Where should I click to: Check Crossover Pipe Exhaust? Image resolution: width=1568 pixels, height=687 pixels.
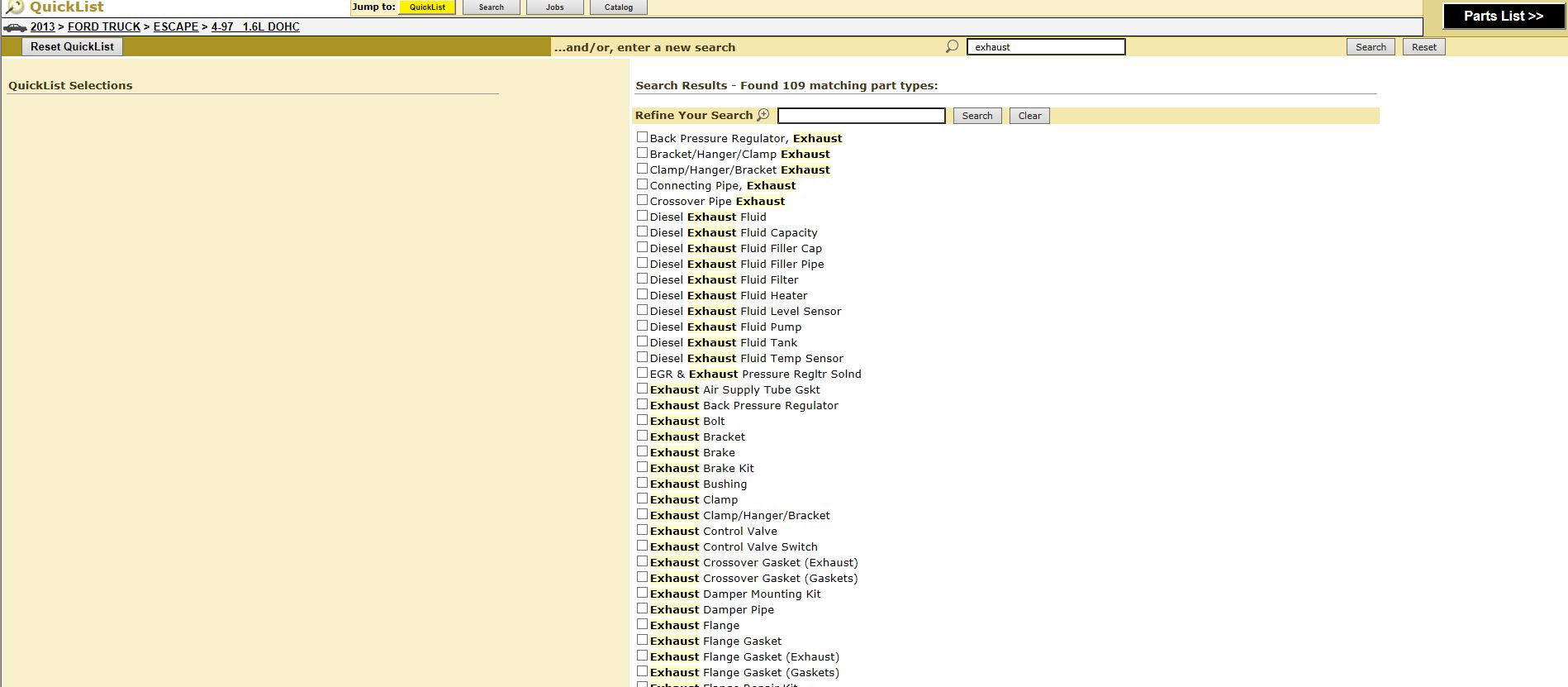pyautogui.click(x=642, y=200)
